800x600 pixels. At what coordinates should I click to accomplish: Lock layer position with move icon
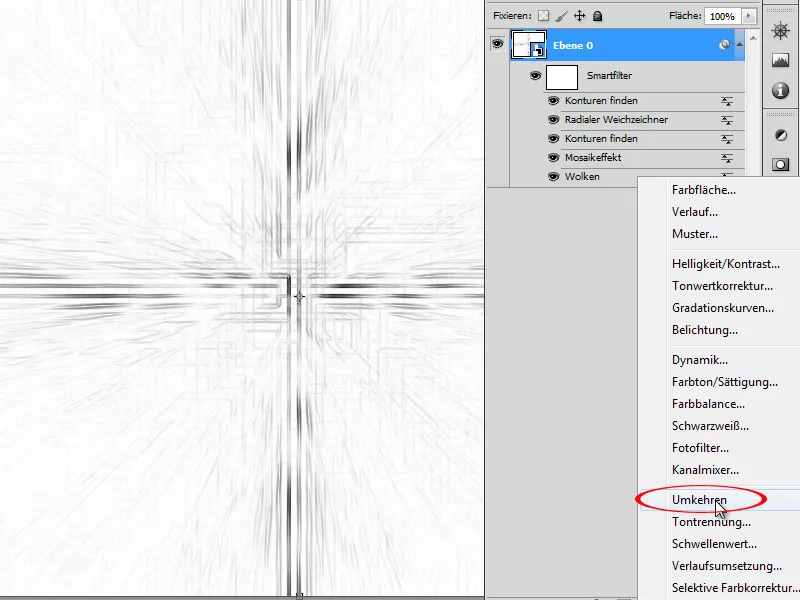[580, 16]
